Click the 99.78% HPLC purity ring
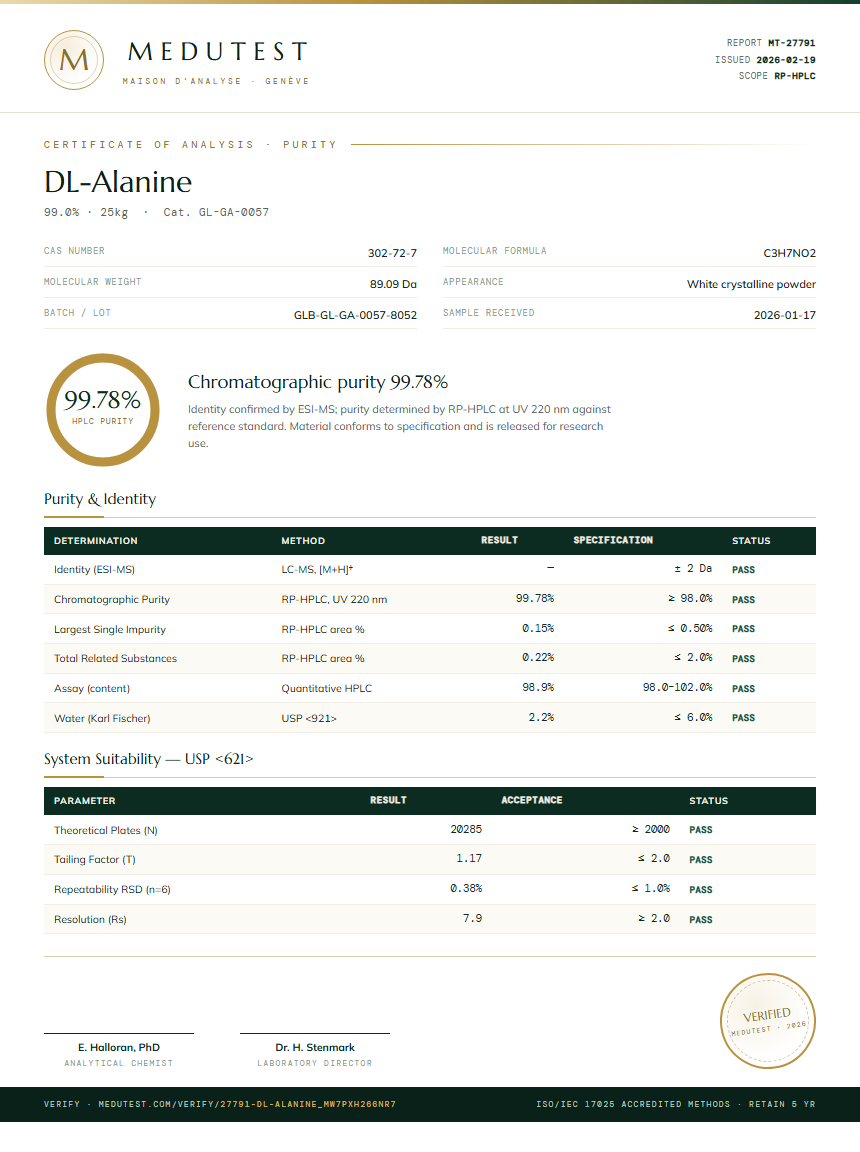The width and height of the screenshot is (860, 1152). point(103,410)
